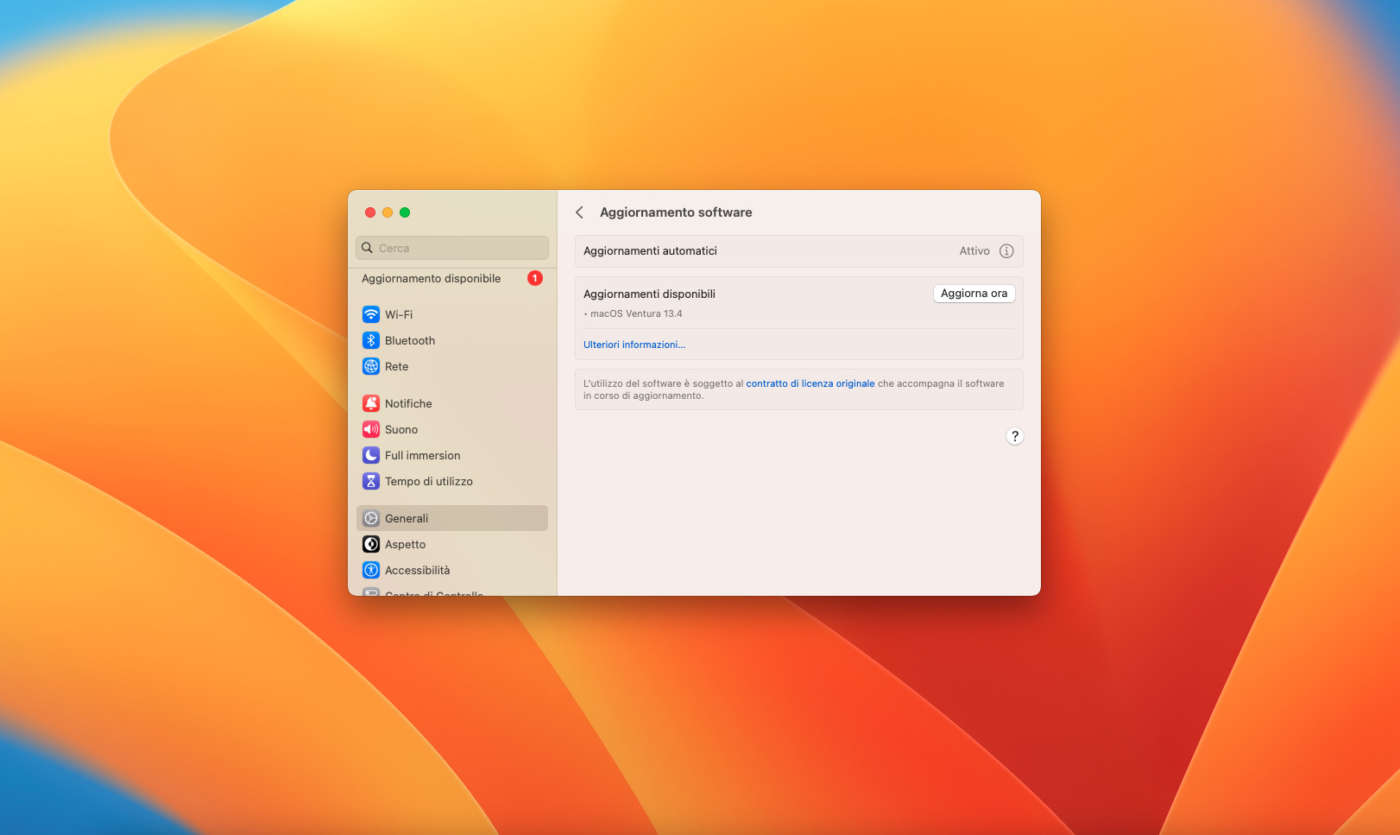The image size is (1400, 835).
Task: Open the Ulteriori informazioni link
Action: tap(634, 344)
